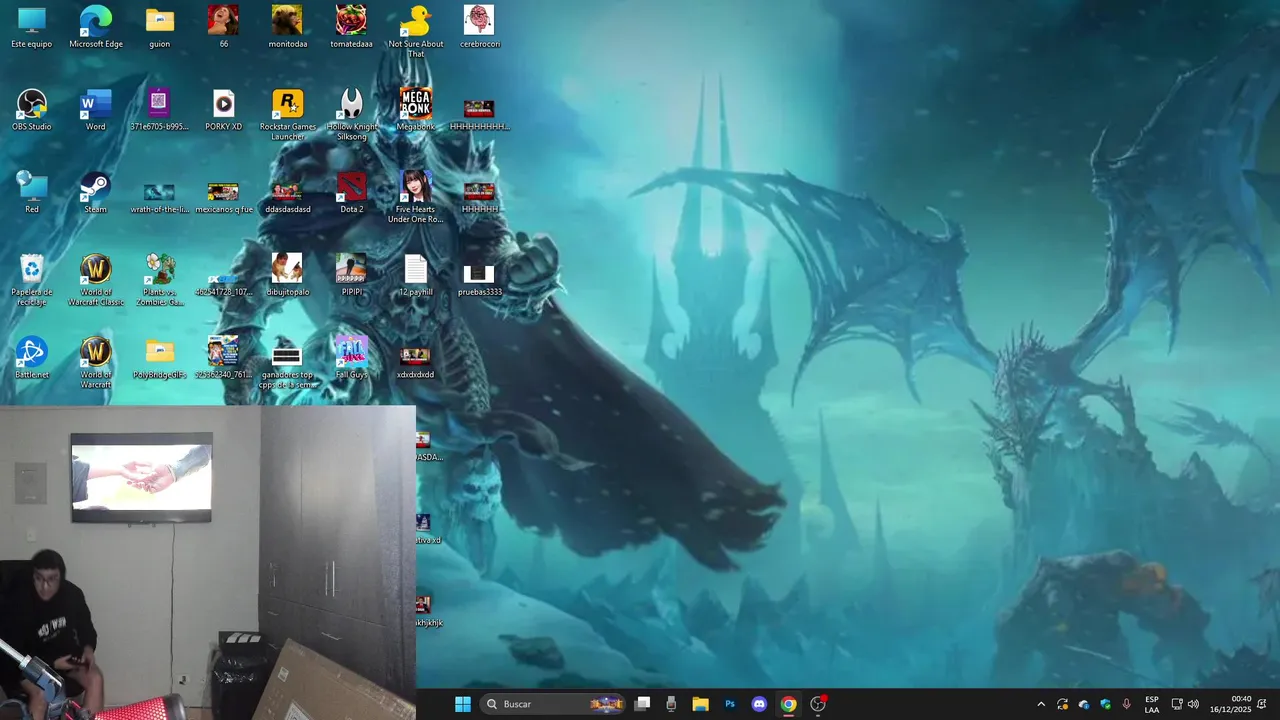Open the volume speaker tray icon
This screenshot has height=720, width=1280.
[x=1193, y=704]
